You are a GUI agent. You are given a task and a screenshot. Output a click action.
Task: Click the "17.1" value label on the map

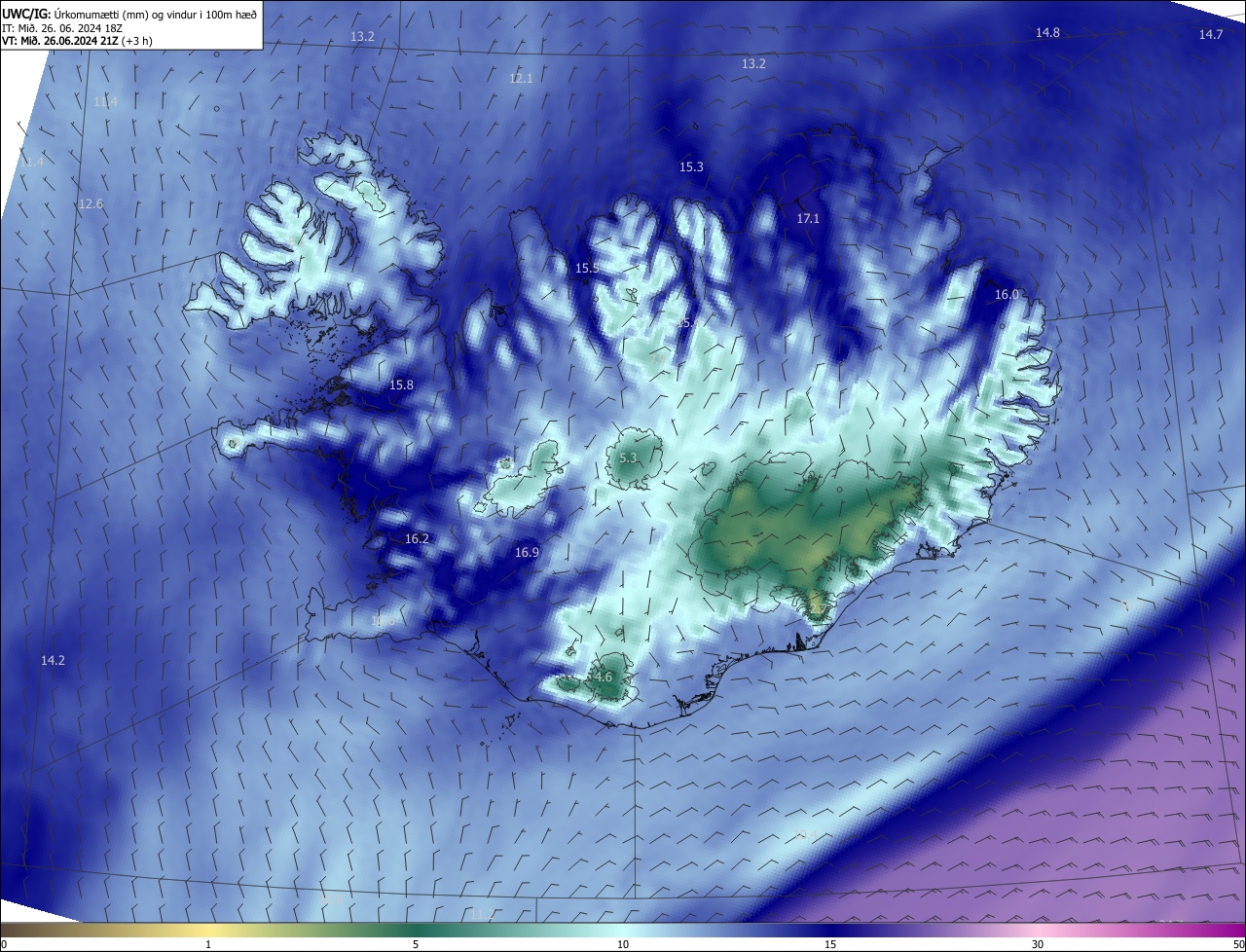pos(808,219)
